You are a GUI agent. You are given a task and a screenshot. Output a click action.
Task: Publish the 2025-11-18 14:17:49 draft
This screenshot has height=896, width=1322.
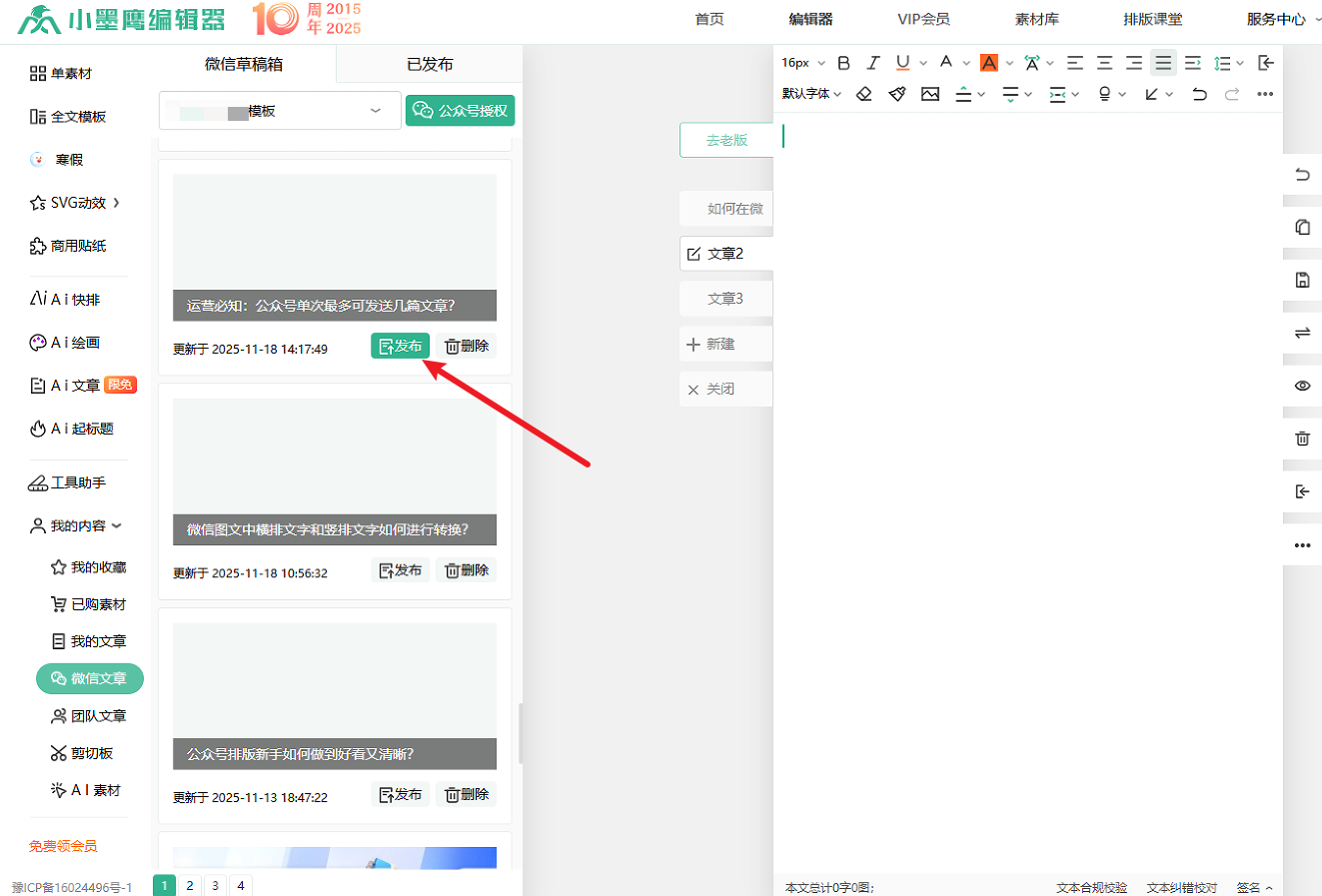[x=401, y=346]
